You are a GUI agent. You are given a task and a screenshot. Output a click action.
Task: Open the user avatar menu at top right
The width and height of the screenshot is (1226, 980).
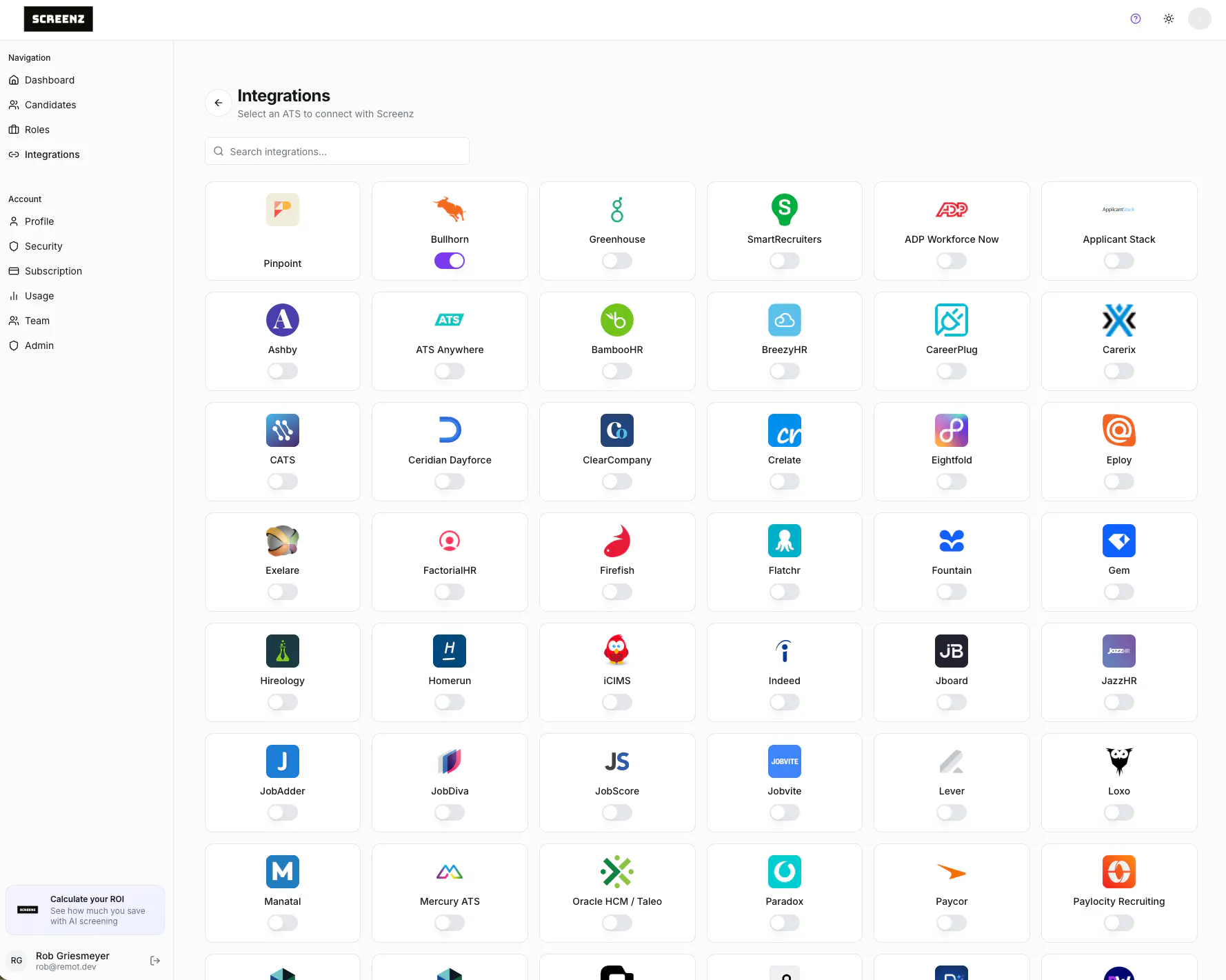[1200, 19]
